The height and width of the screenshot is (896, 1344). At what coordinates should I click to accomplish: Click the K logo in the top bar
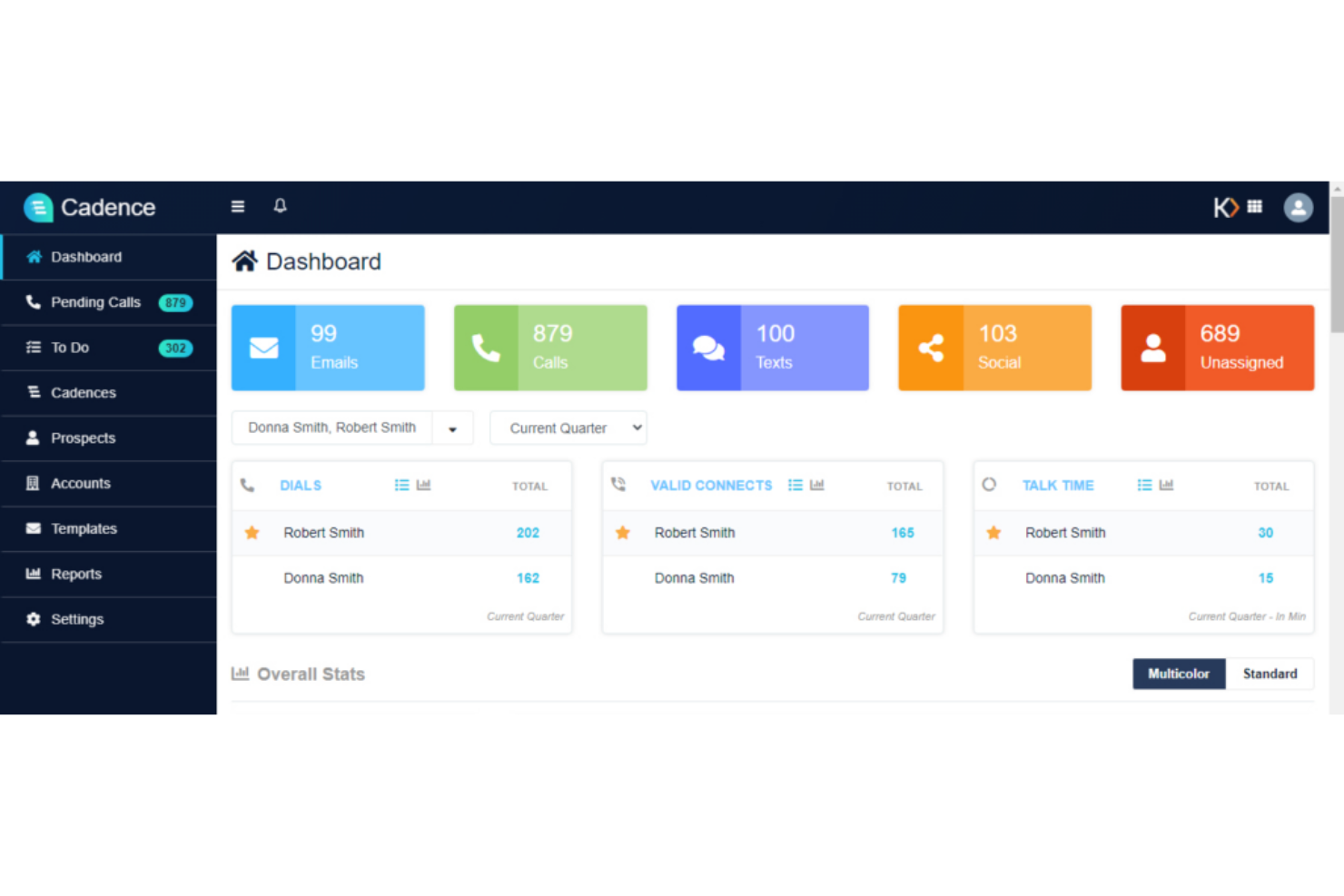(1225, 207)
